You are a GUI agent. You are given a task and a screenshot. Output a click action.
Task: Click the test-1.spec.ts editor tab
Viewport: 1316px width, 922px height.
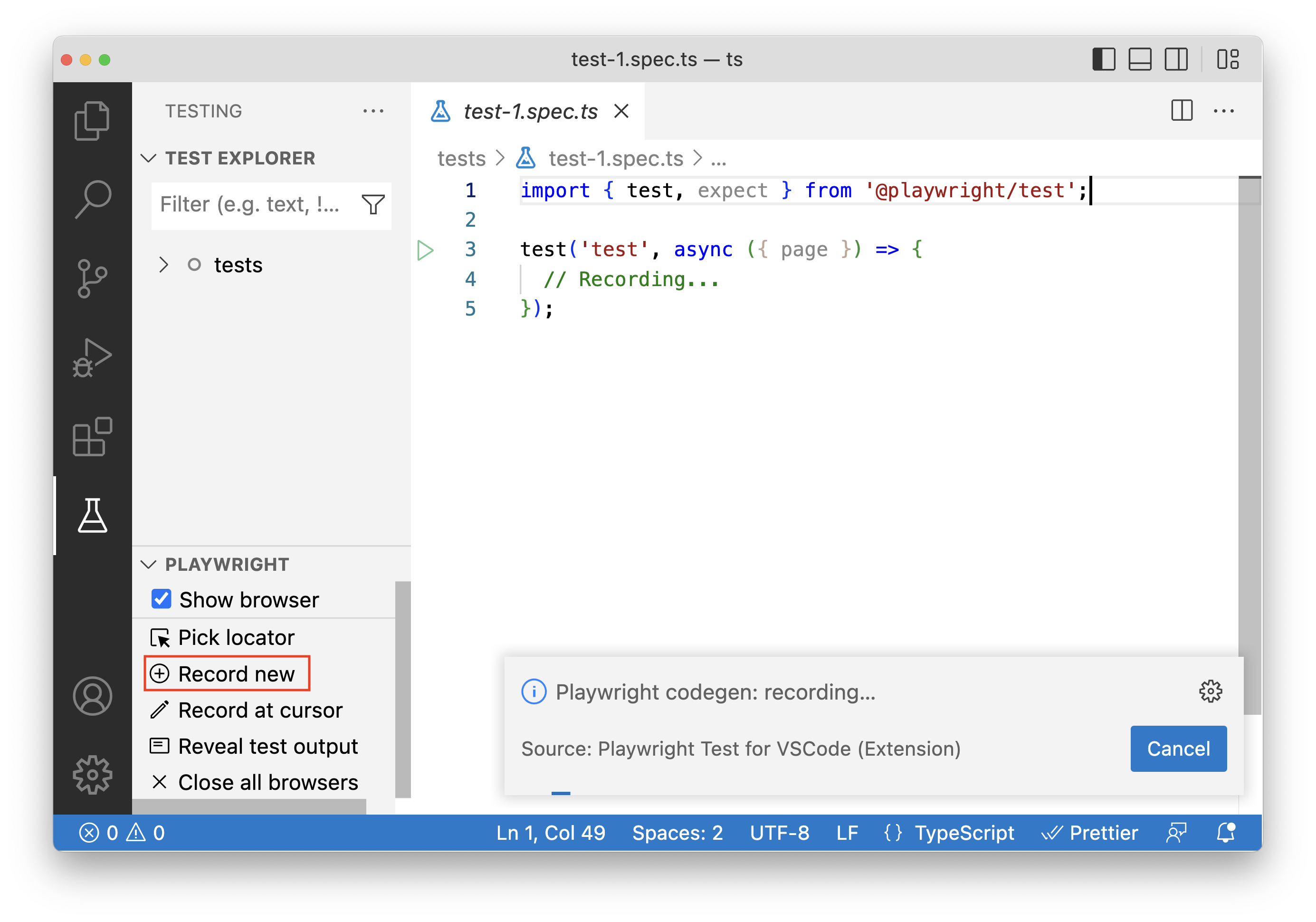530,111
